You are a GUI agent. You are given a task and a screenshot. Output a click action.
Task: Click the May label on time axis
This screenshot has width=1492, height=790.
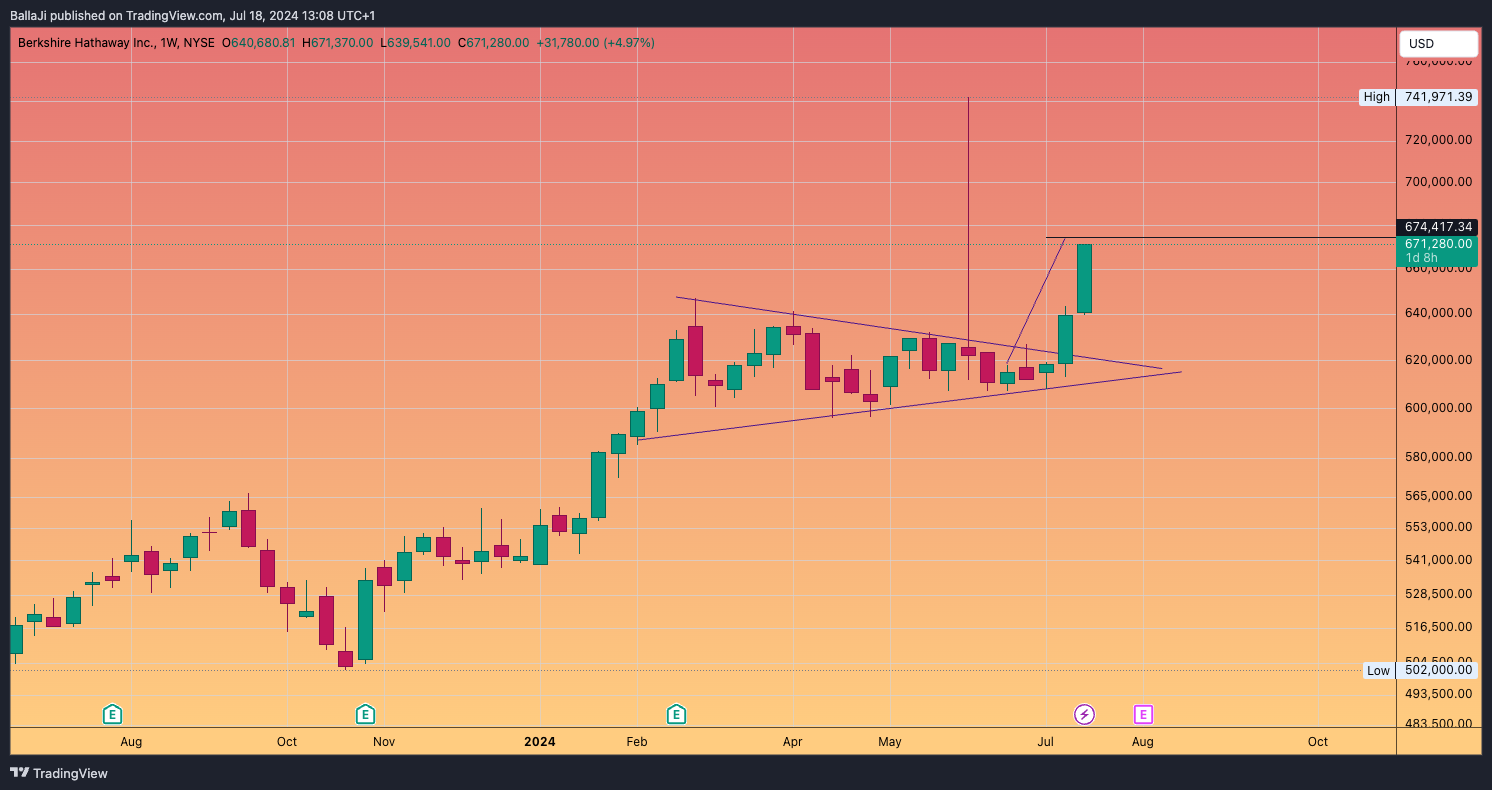pos(890,742)
